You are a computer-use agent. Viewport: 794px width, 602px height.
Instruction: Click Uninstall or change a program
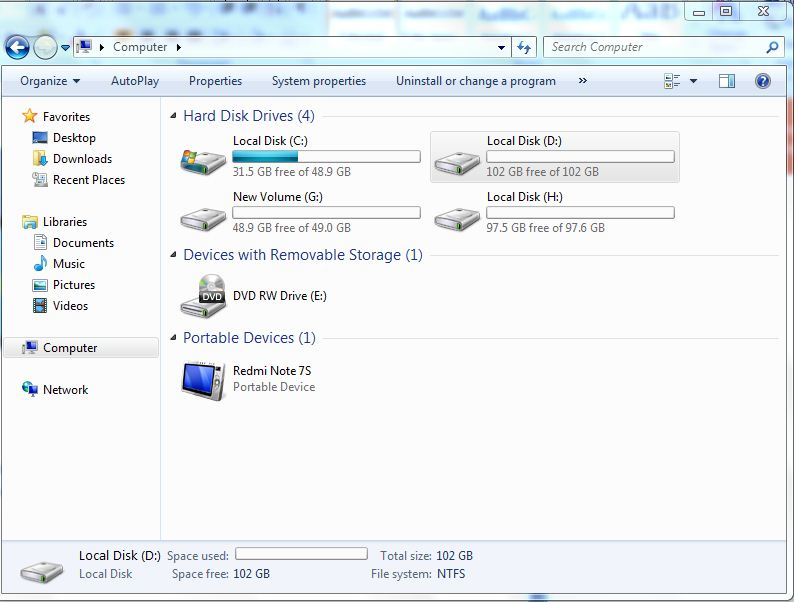pyautogui.click(x=475, y=81)
